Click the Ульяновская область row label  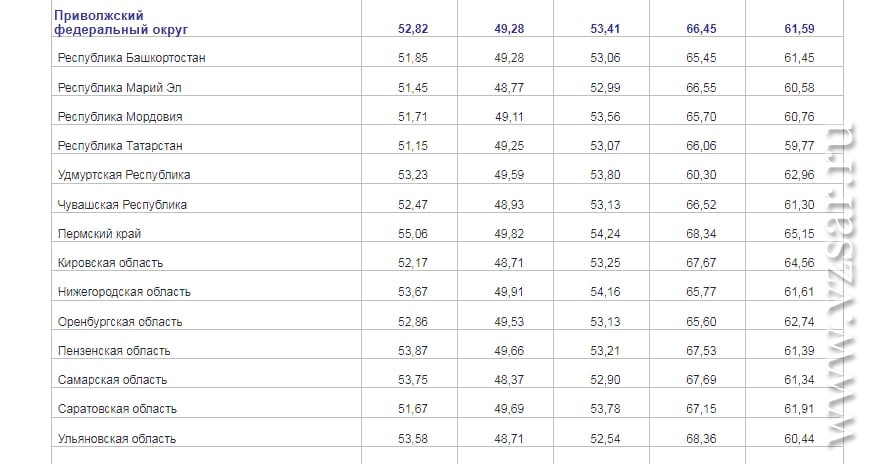[117, 438]
